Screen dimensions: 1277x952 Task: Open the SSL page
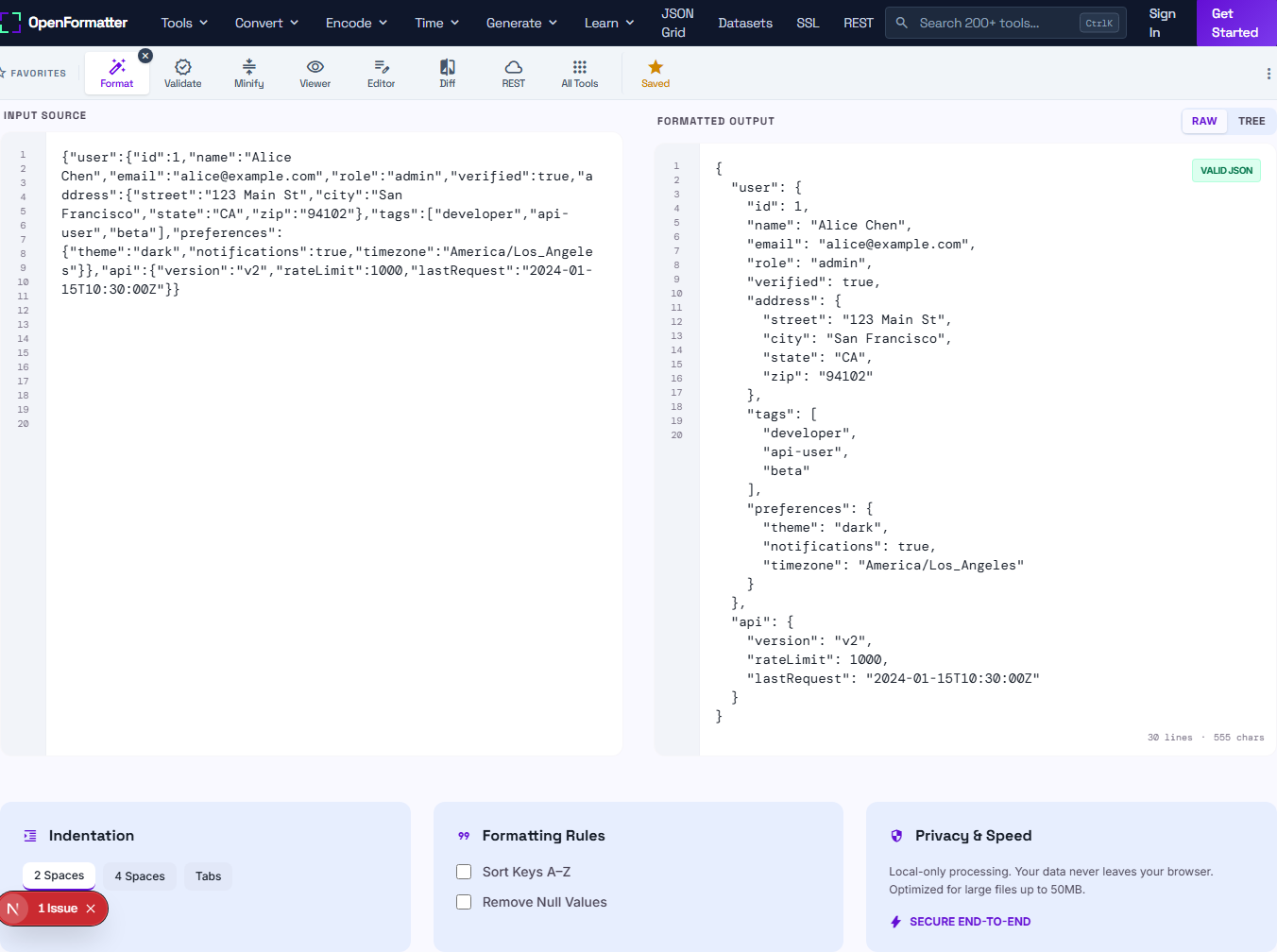[x=808, y=23]
